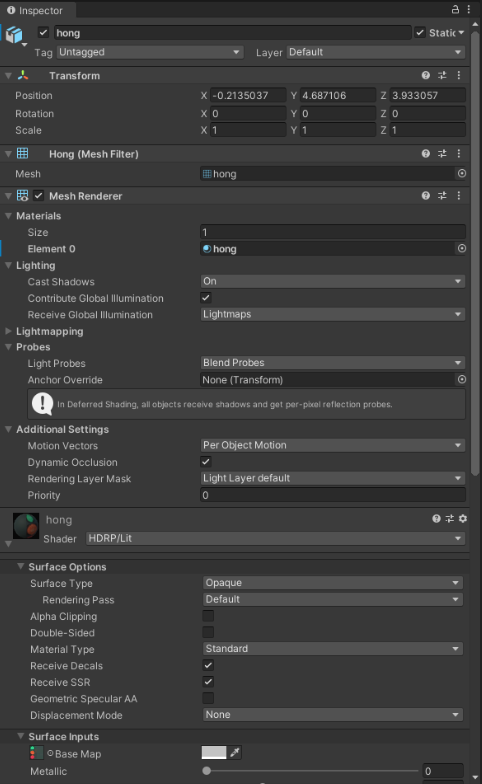This screenshot has width=482, height=784.
Task: Open Mesh Renderer presets icon
Action: 442,196
